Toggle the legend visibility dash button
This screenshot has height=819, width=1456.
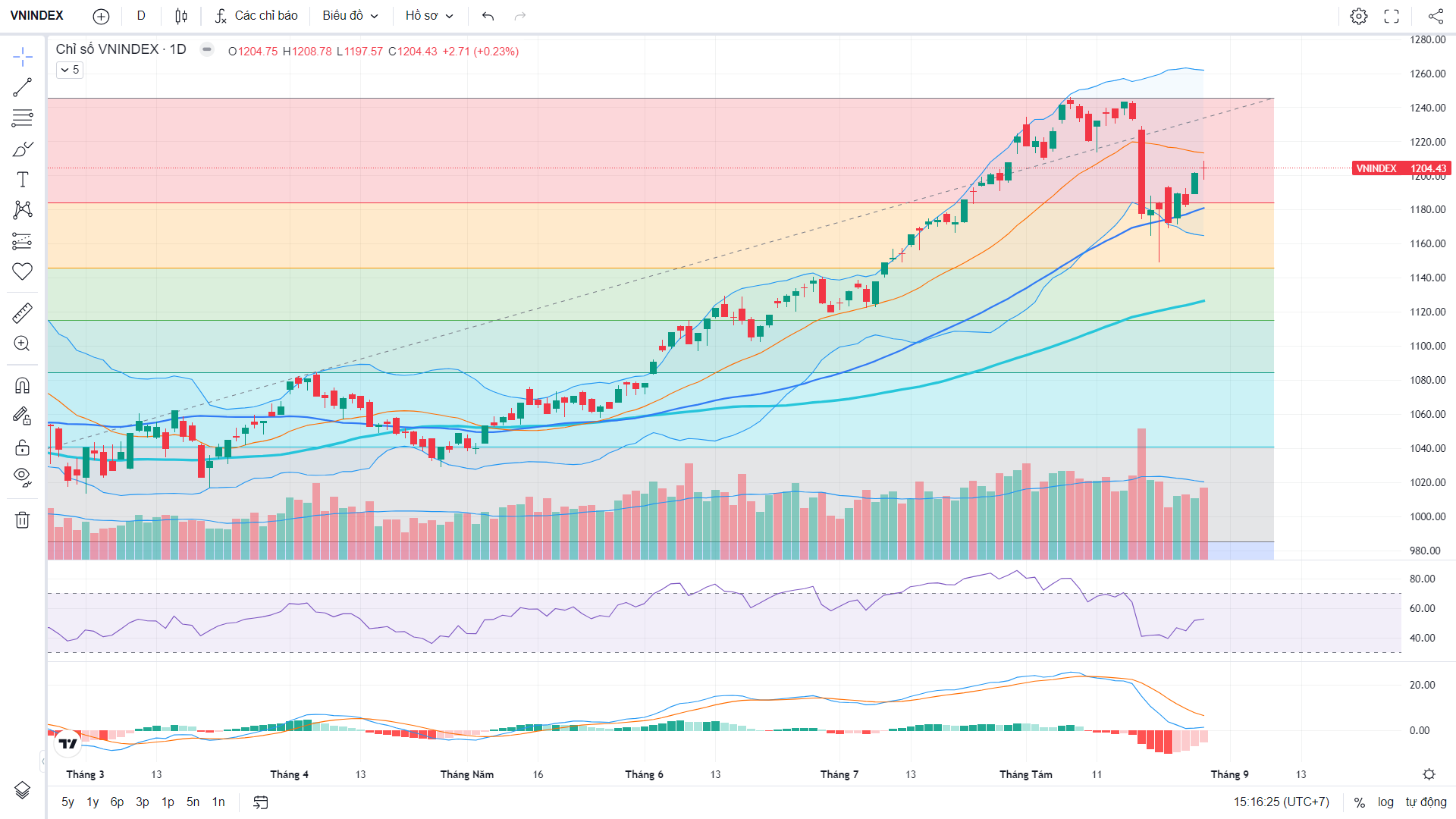[207, 49]
